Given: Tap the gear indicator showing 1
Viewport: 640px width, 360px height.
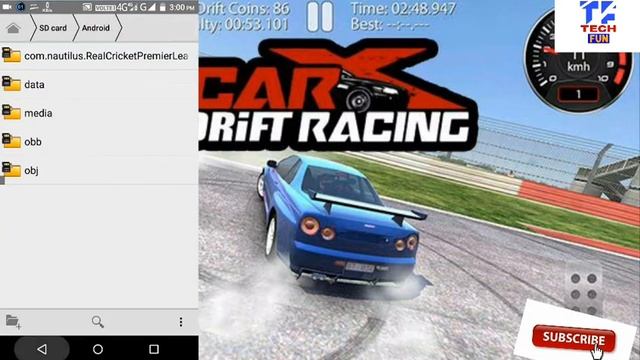Looking at the screenshot, I should [x=578, y=94].
